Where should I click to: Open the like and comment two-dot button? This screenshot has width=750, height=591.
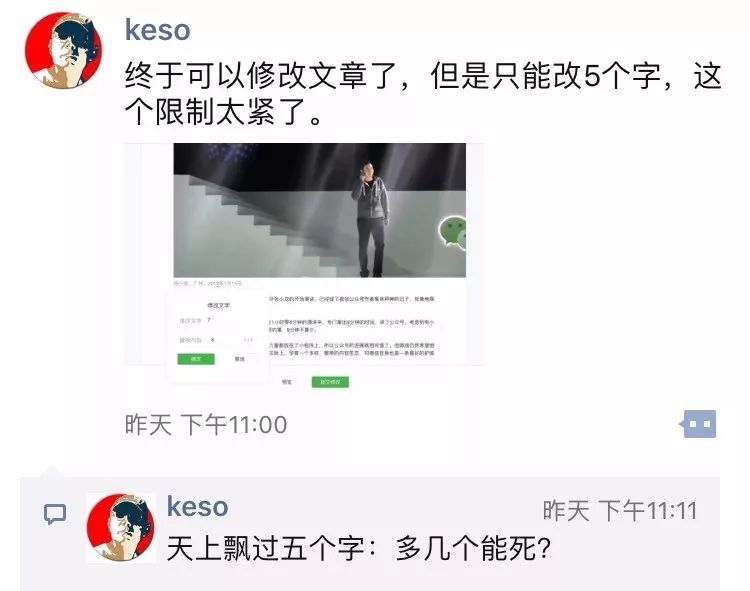pyautogui.click(x=699, y=424)
